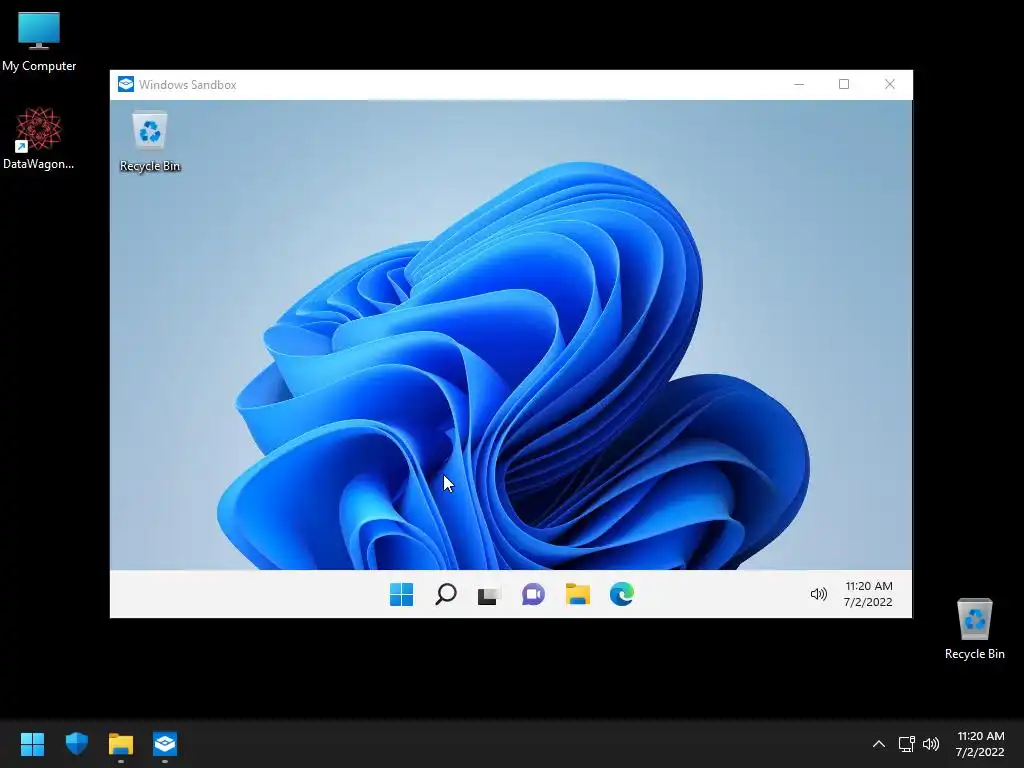Select the host desktop Recycle Bin

[x=974, y=629]
